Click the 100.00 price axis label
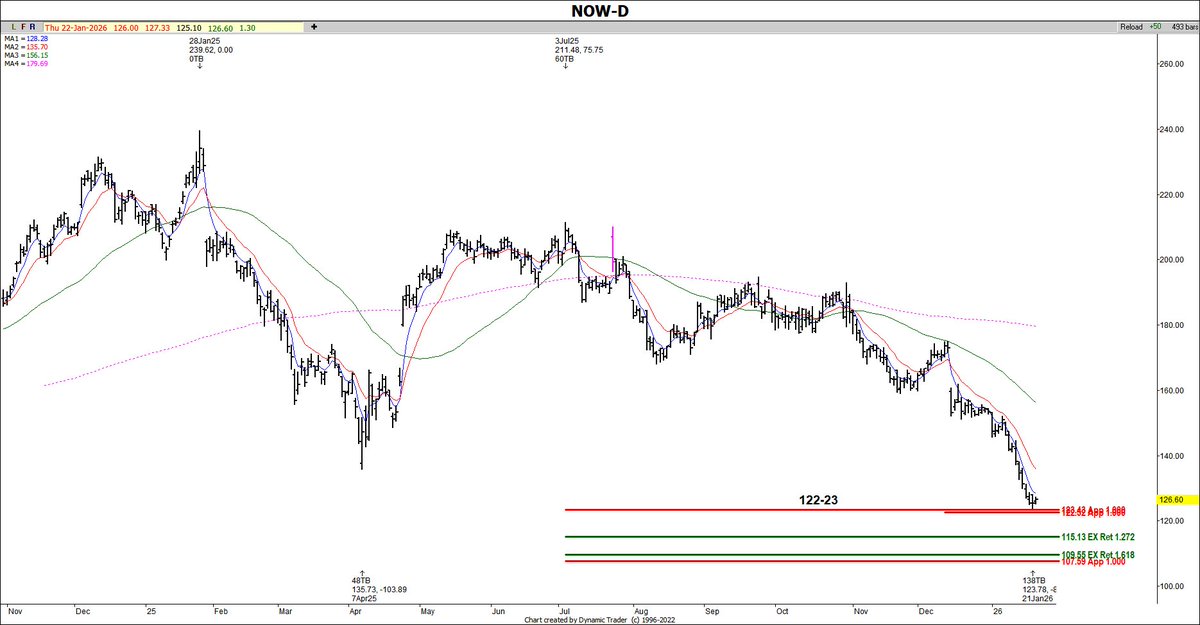The height and width of the screenshot is (625, 1200). (1170, 586)
